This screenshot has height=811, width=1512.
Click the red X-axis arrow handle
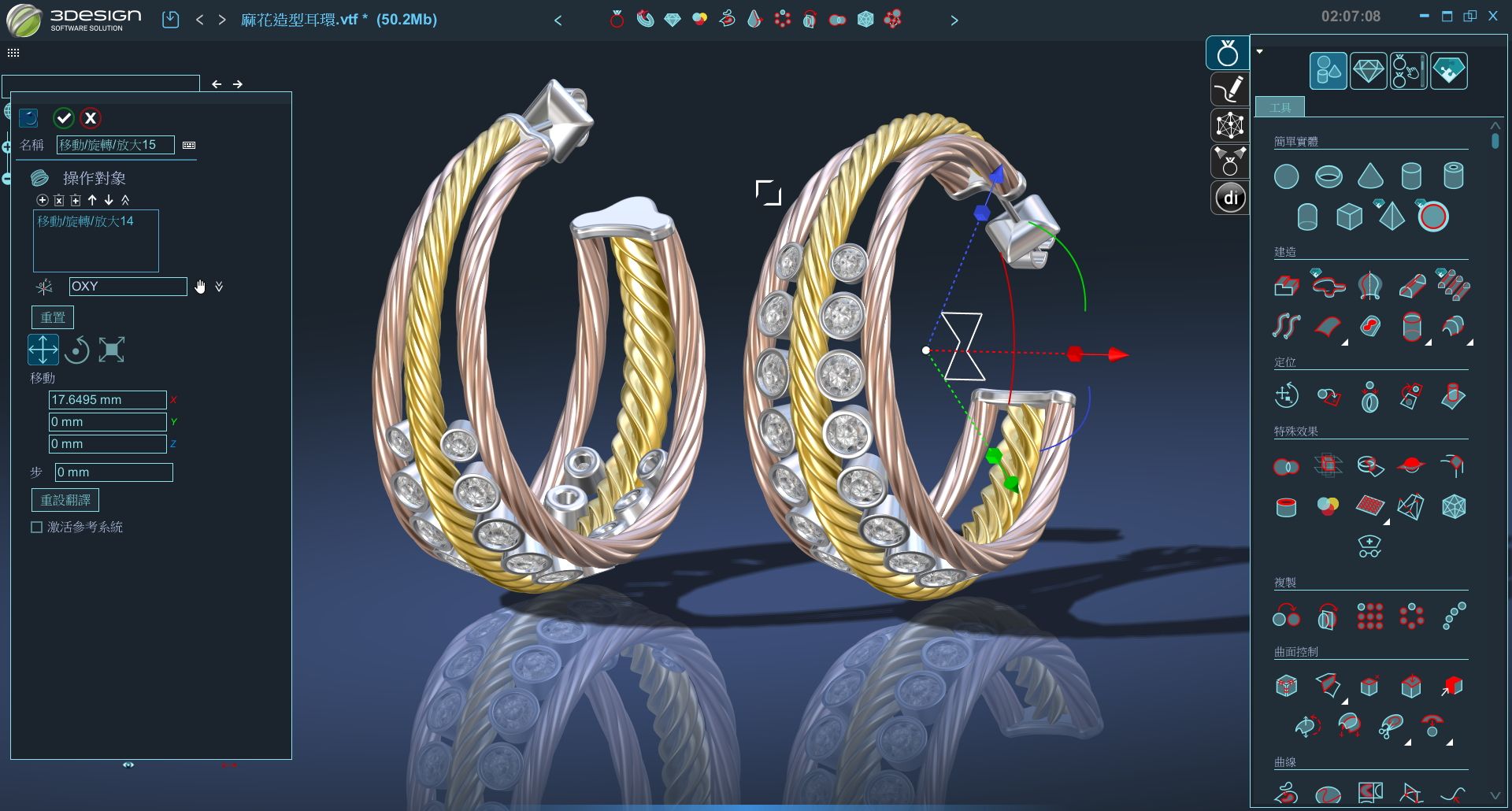pyautogui.click(x=1118, y=354)
